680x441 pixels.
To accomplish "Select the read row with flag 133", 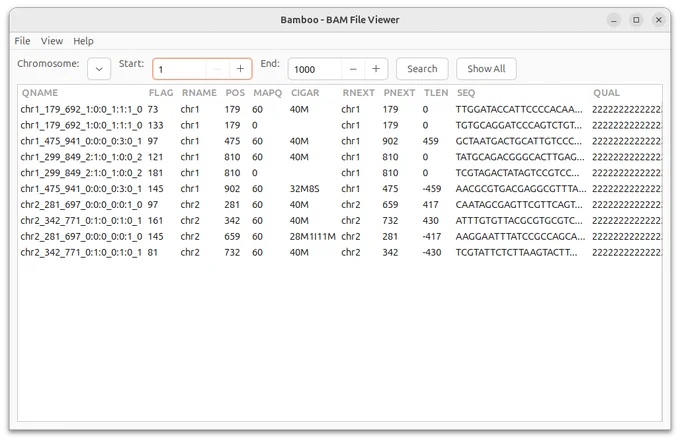I will click(x=340, y=125).
